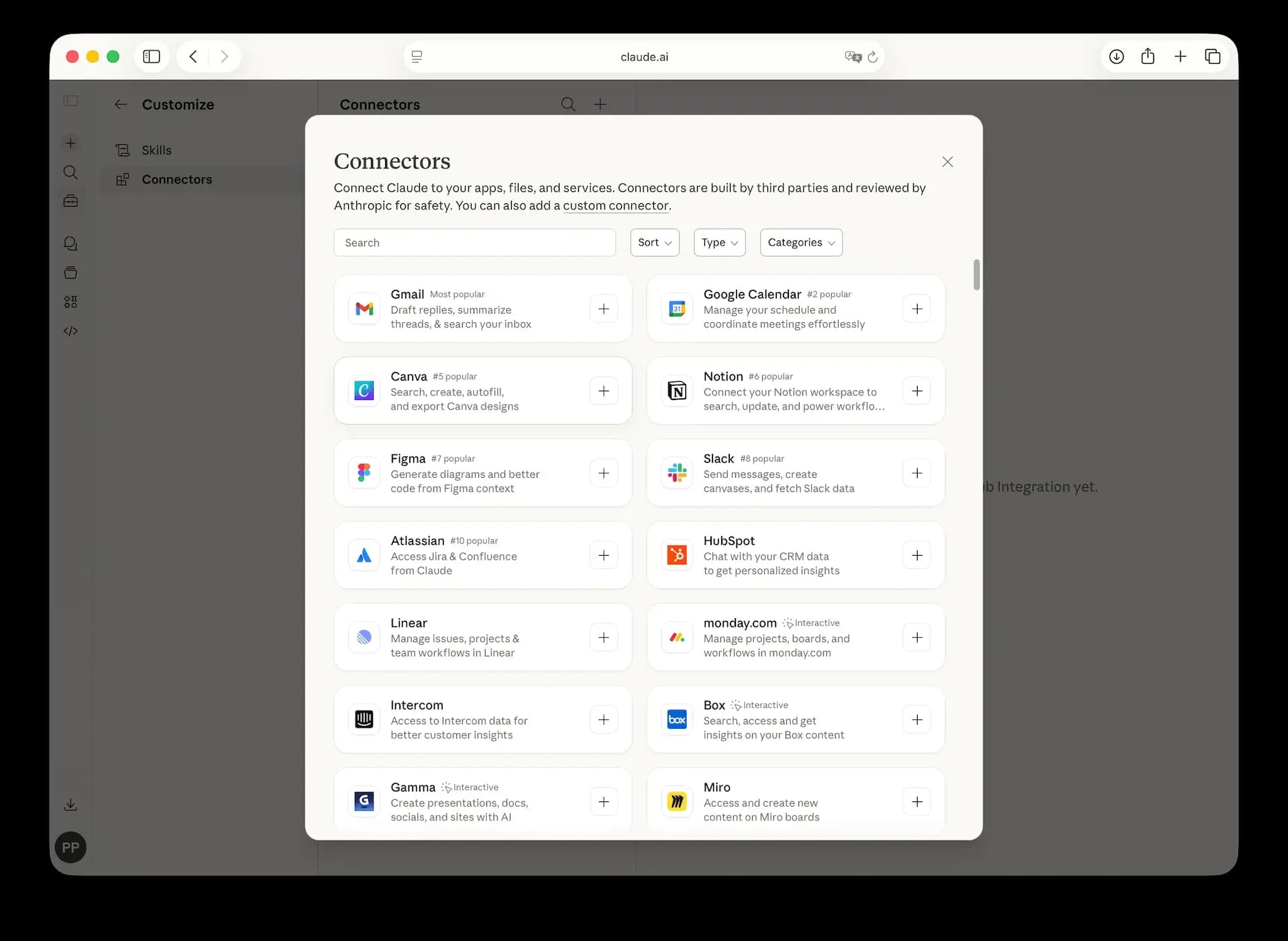This screenshot has width=1288, height=941.
Task: Open the Sort dropdown
Action: (655, 242)
